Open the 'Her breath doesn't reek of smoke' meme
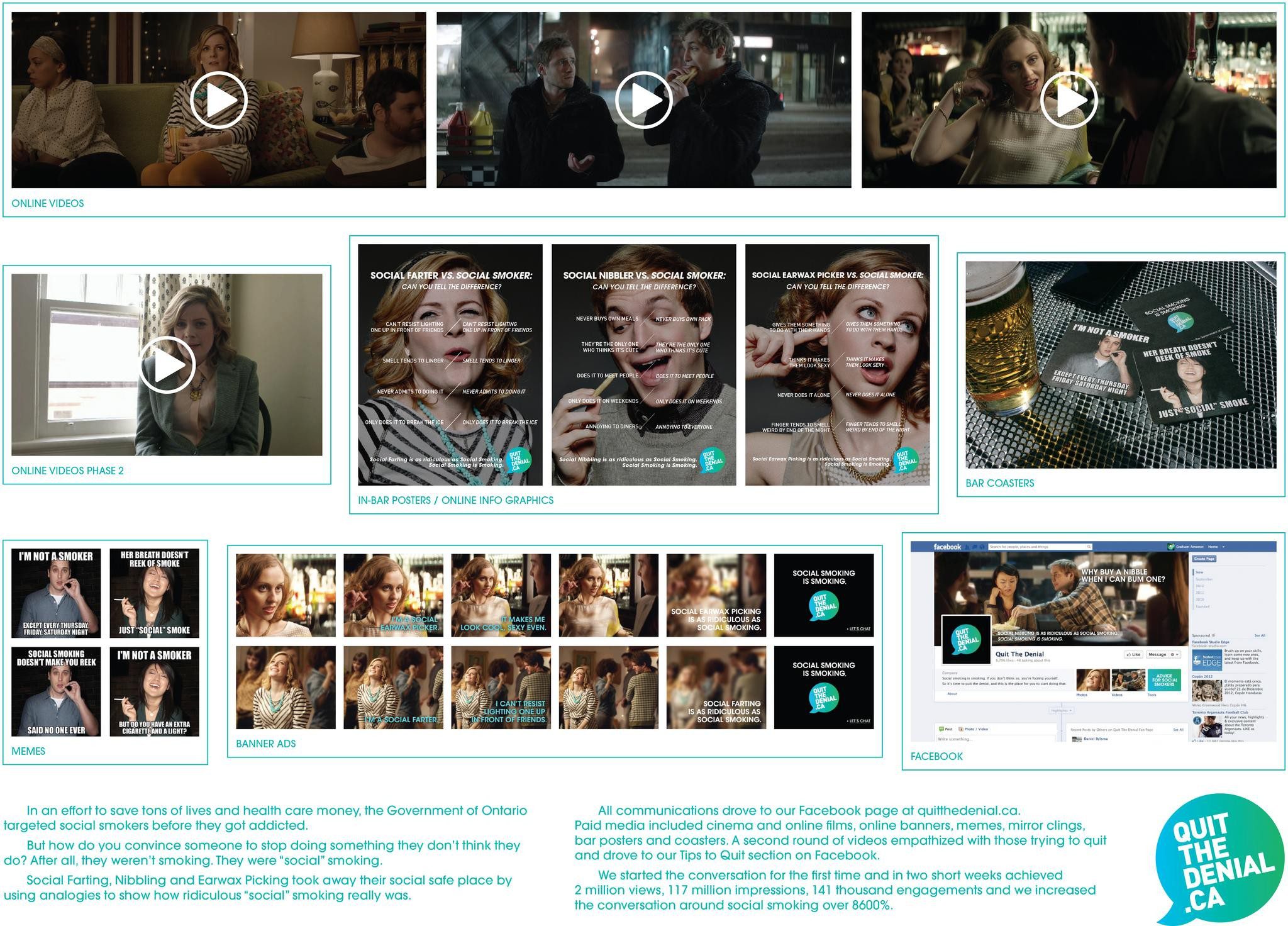 coord(154,593)
